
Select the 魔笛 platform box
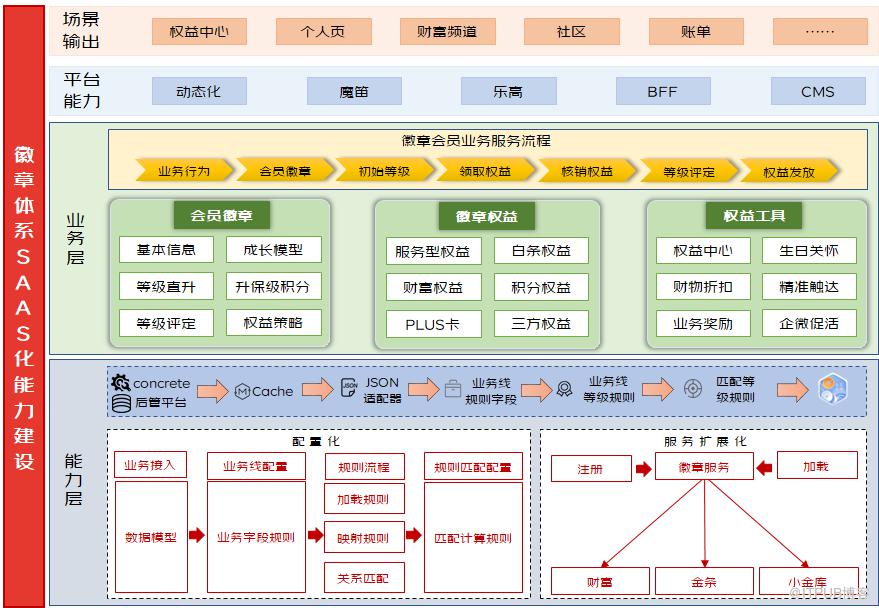[354, 91]
